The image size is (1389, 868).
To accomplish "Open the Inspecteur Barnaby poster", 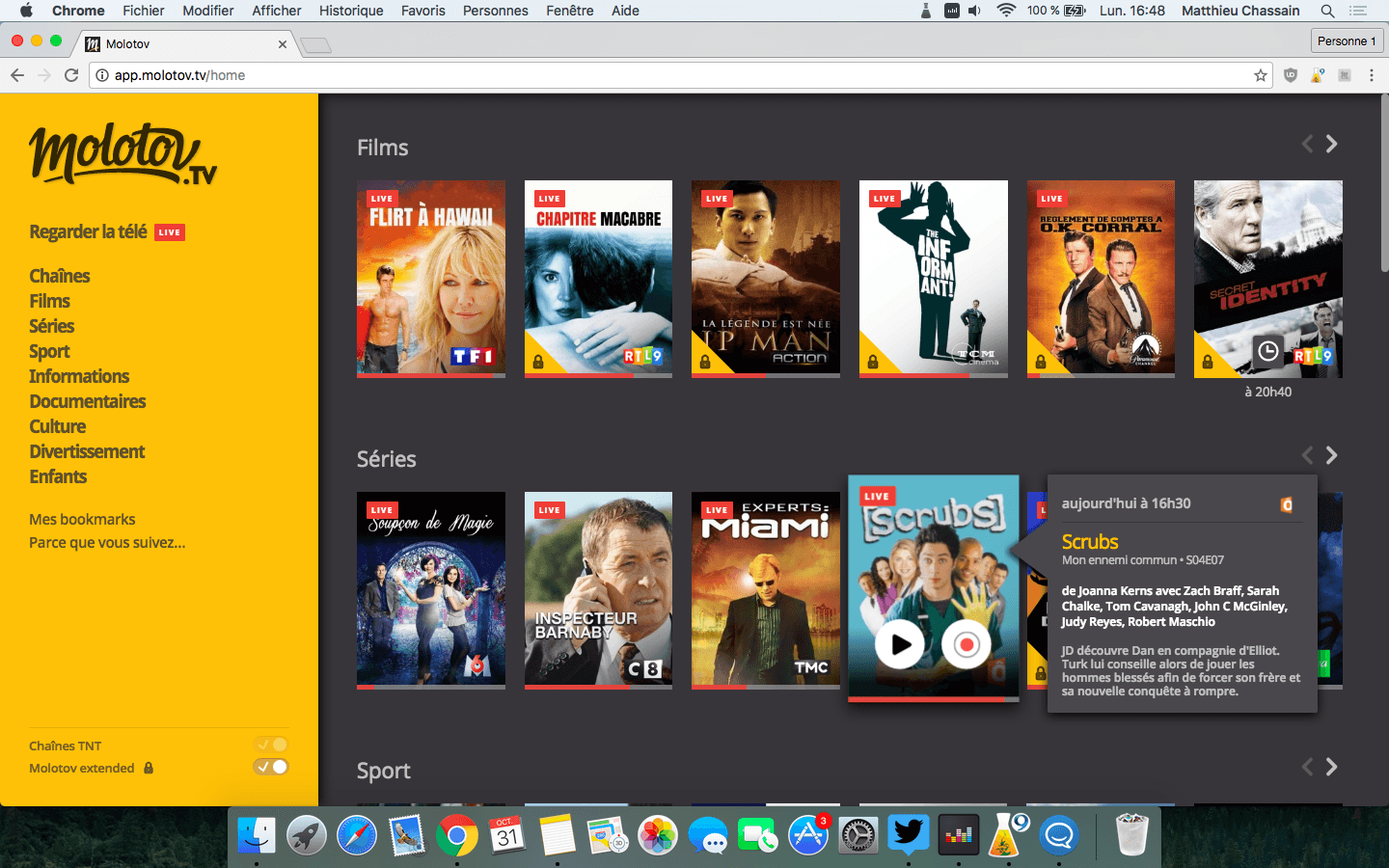I will coord(598,590).
